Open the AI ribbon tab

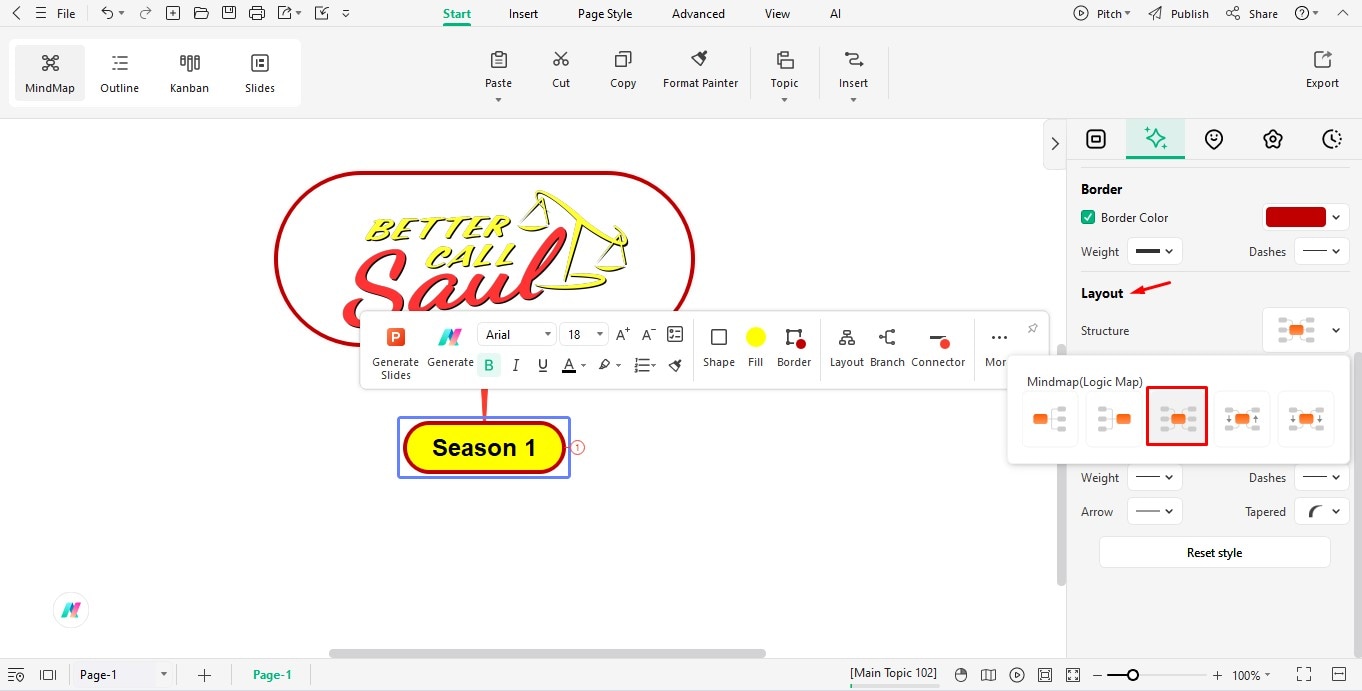(x=835, y=14)
